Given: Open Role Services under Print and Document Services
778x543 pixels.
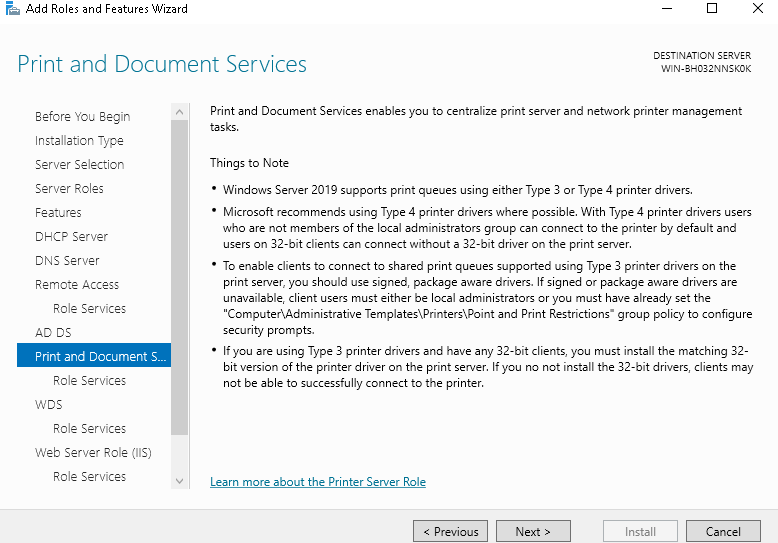Looking at the screenshot, I should pyautogui.click(x=89, y=381).
